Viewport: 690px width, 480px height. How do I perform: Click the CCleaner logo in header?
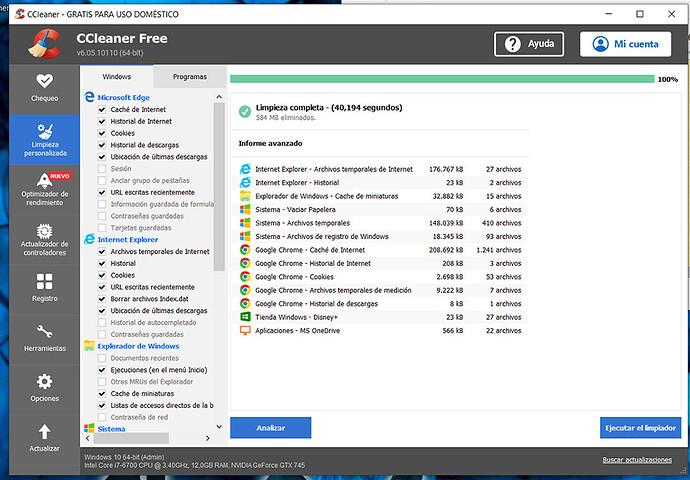[x=44, y=44]
